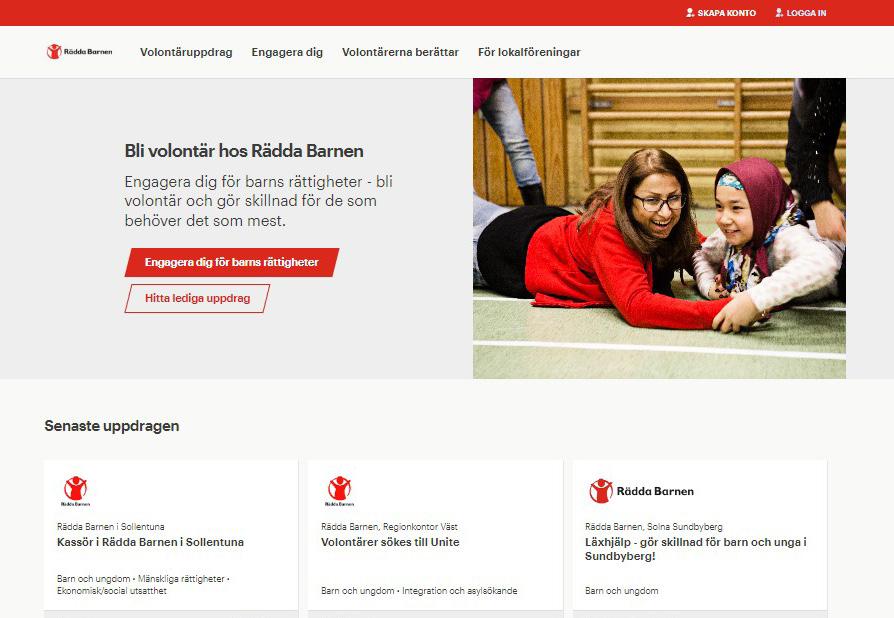
Task: Click the person icon beside Skapa konto
Action: point(690,13)
